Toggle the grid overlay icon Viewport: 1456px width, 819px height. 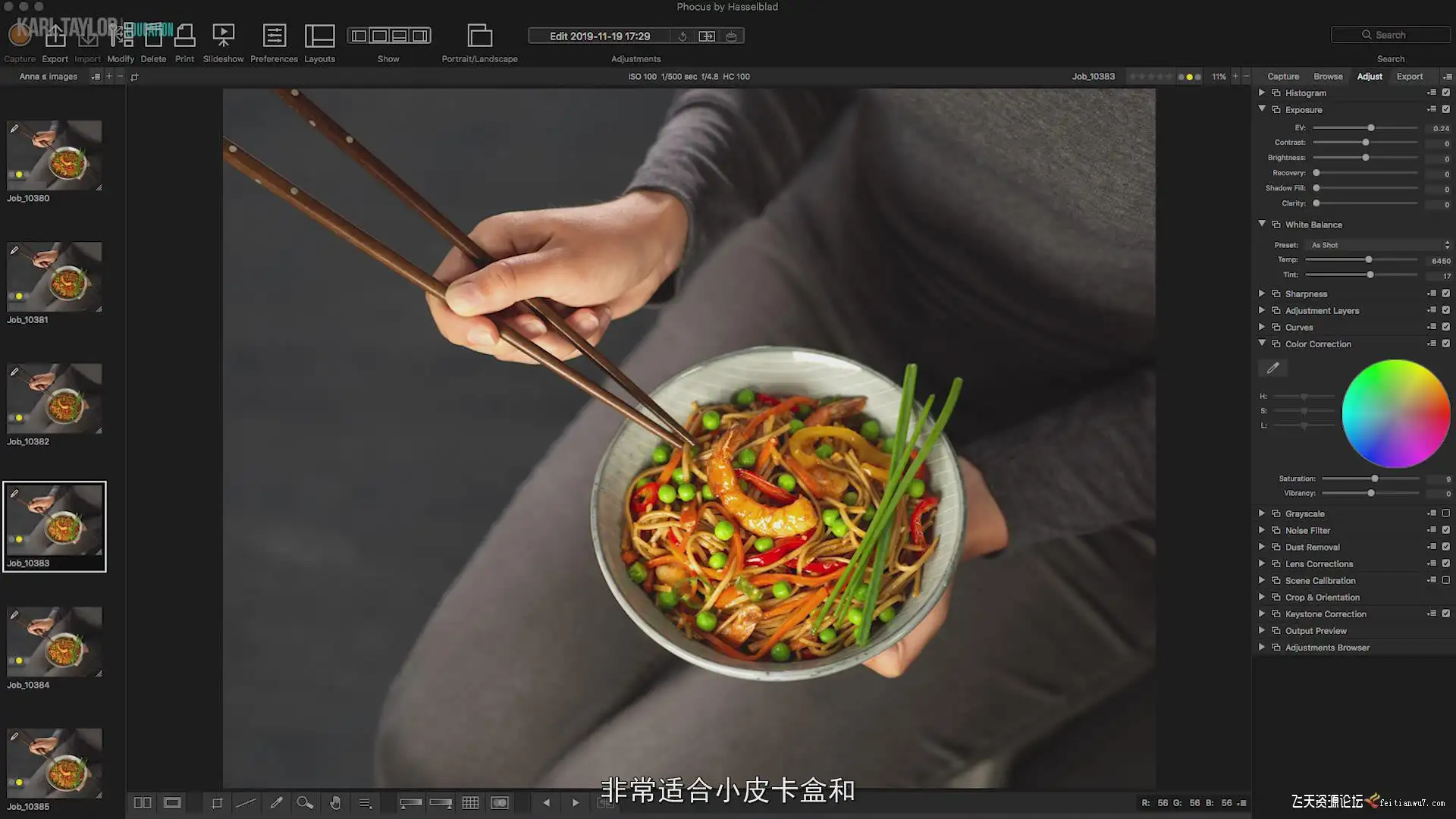(470, 802)
